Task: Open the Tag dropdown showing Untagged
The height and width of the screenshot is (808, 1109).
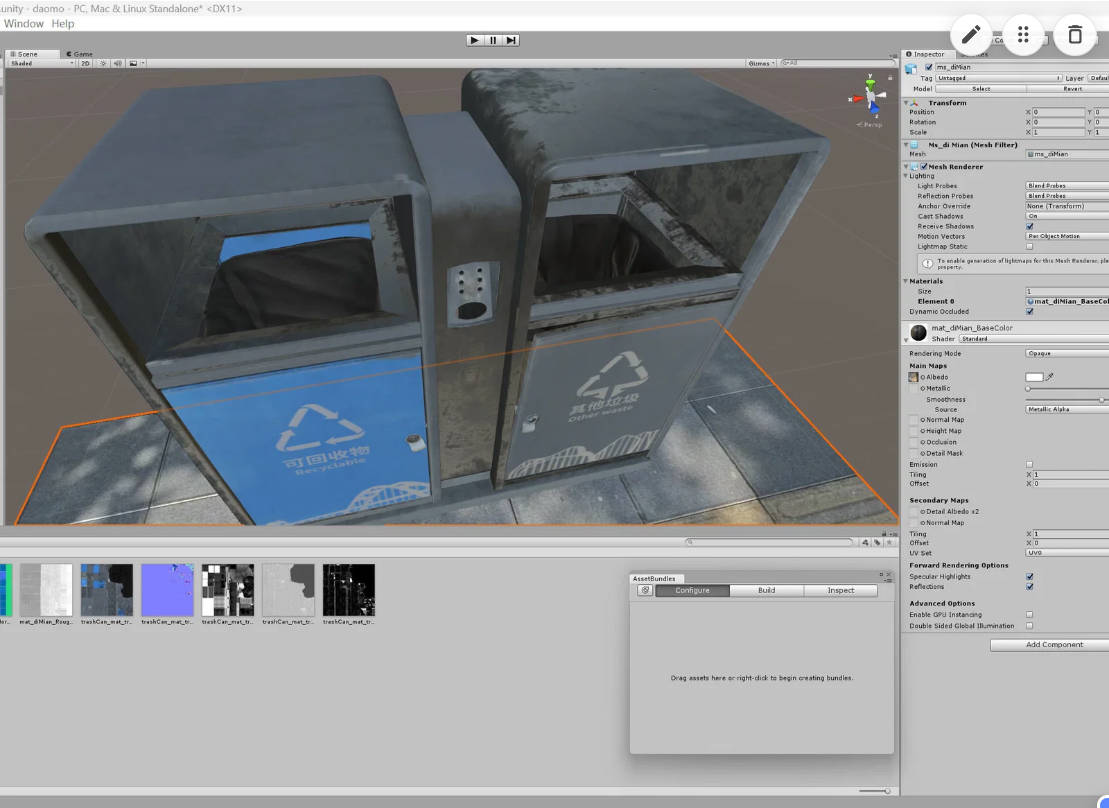Action: tap(999, 79)
